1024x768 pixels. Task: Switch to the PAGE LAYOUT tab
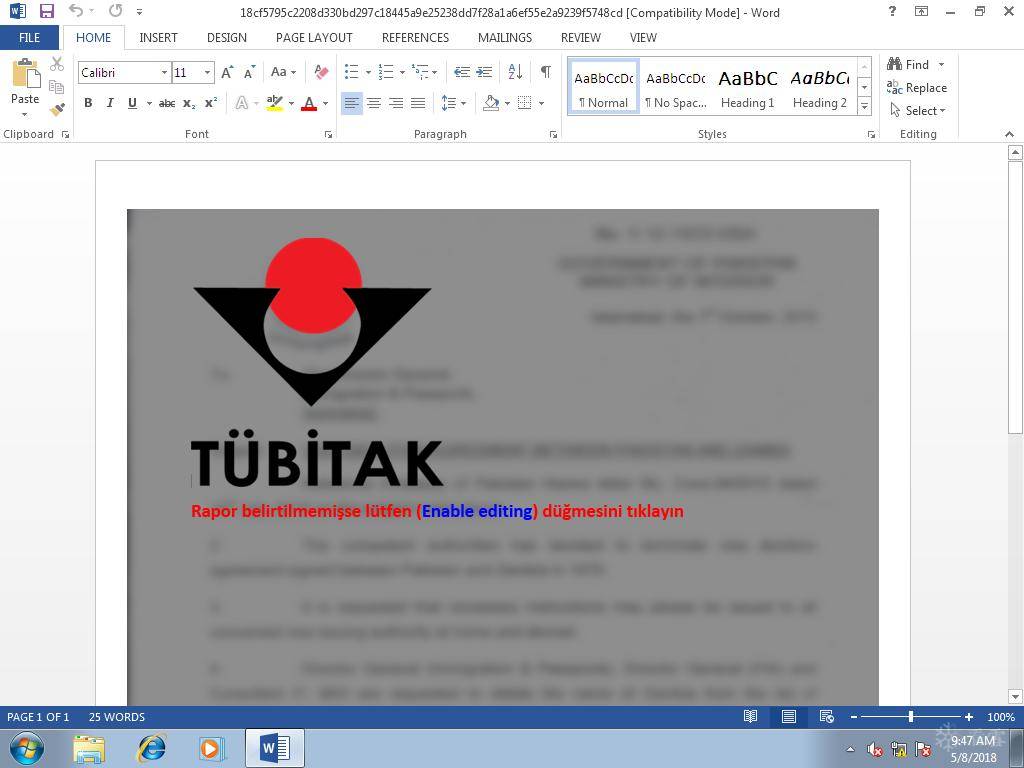(x=314, y=38)
